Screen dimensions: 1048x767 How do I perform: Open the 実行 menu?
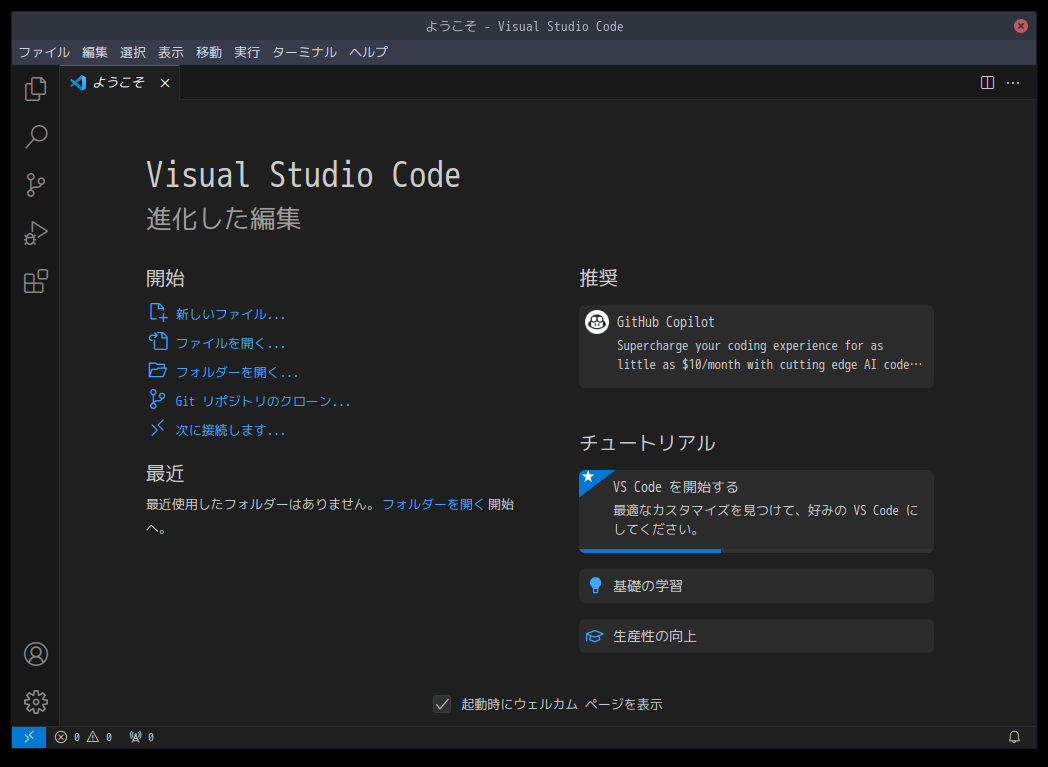(247, 52)
